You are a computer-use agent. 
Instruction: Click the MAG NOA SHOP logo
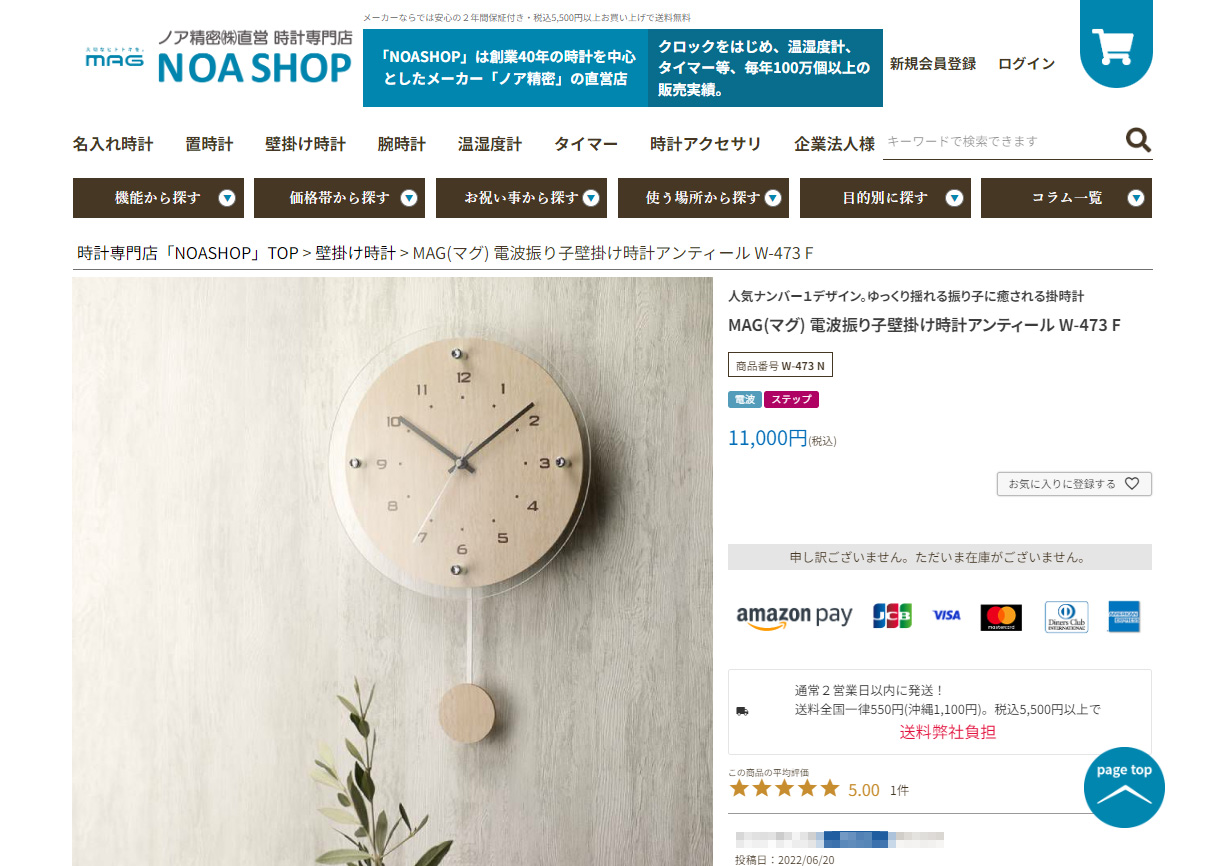pos(218,57)
